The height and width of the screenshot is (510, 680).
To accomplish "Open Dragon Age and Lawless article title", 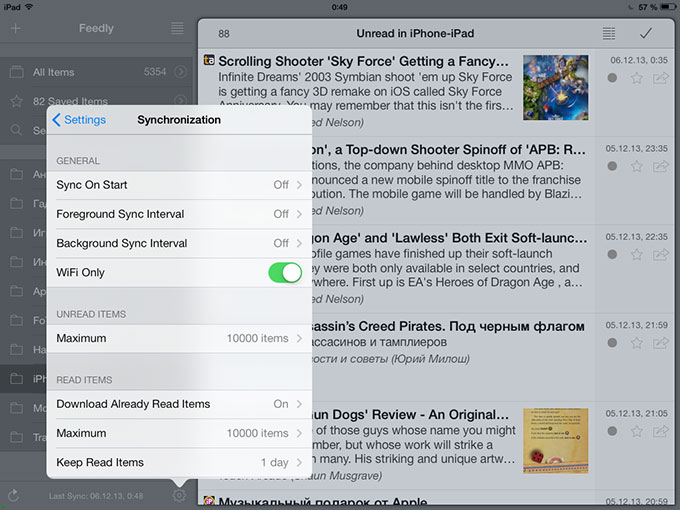I will pyautogui.click(x=449, y=238).
